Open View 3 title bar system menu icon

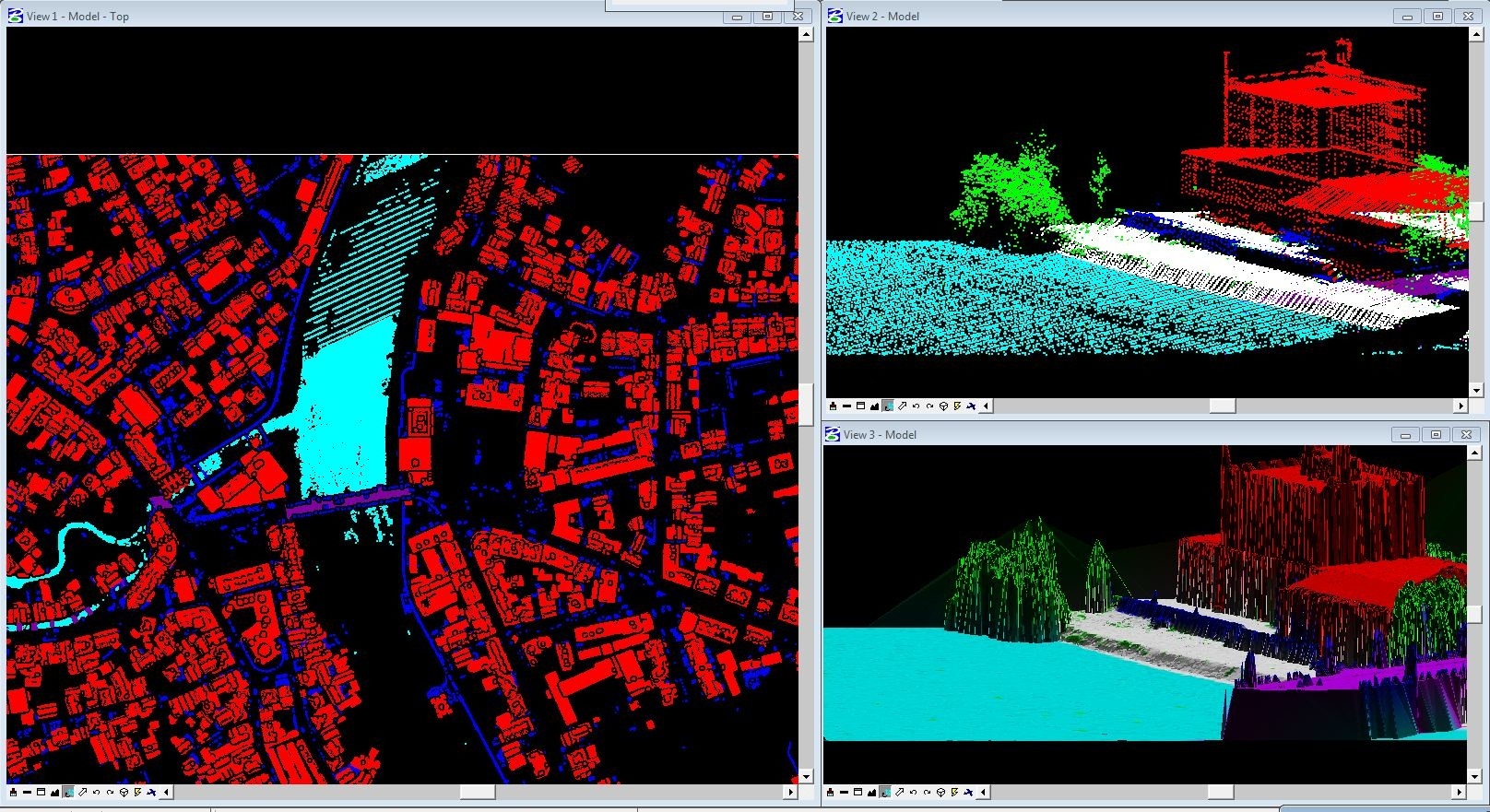tap(833, 434)
